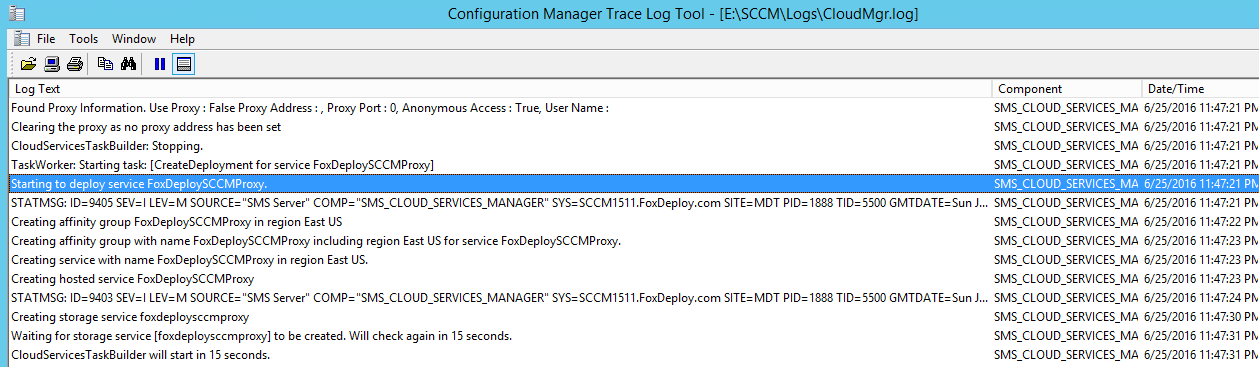Click the Print toolbar icon
This screenshot has width=1259, height=367.
[75, 64]
